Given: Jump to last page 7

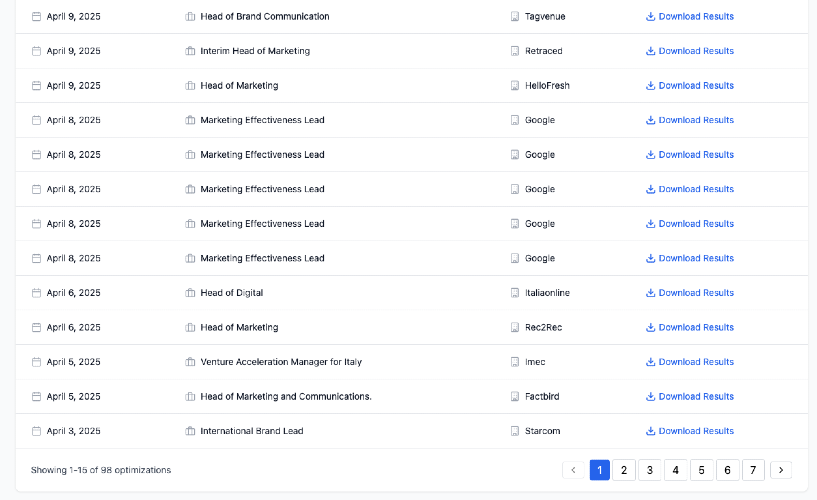Looking at the screenshot, I should [753, 470].
